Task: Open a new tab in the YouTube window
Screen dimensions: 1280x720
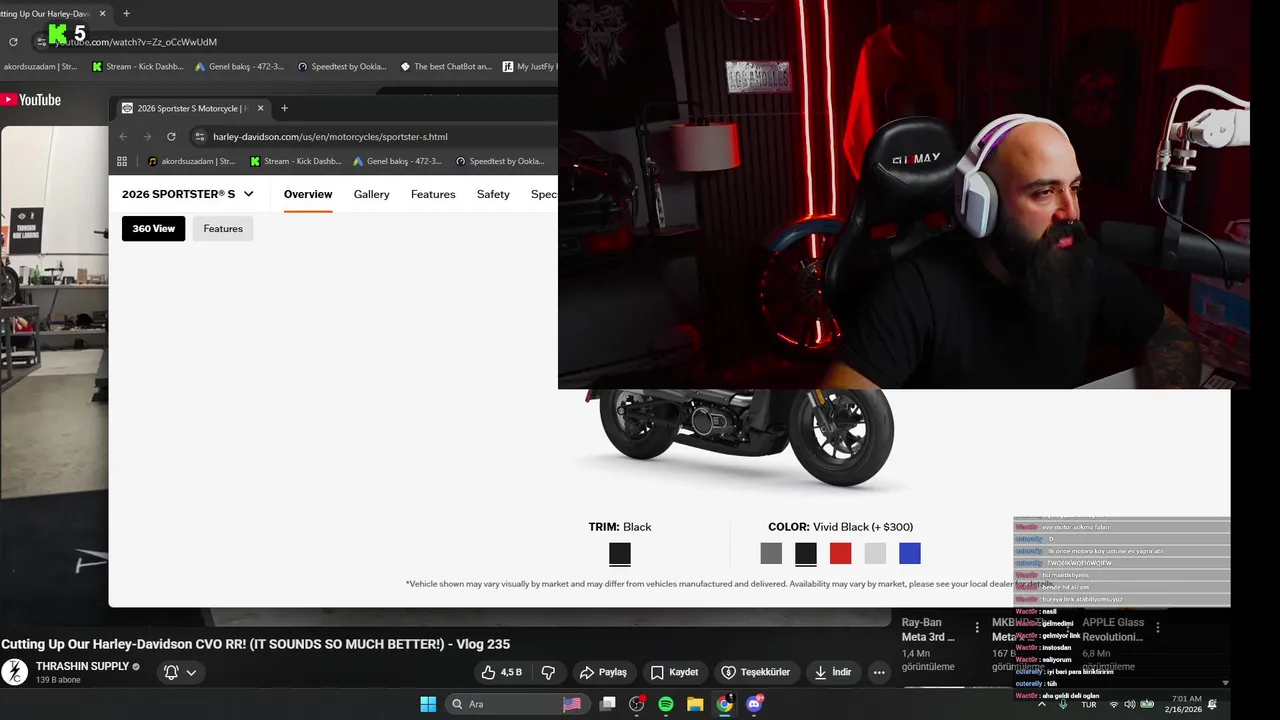Action: coord(126,14)
